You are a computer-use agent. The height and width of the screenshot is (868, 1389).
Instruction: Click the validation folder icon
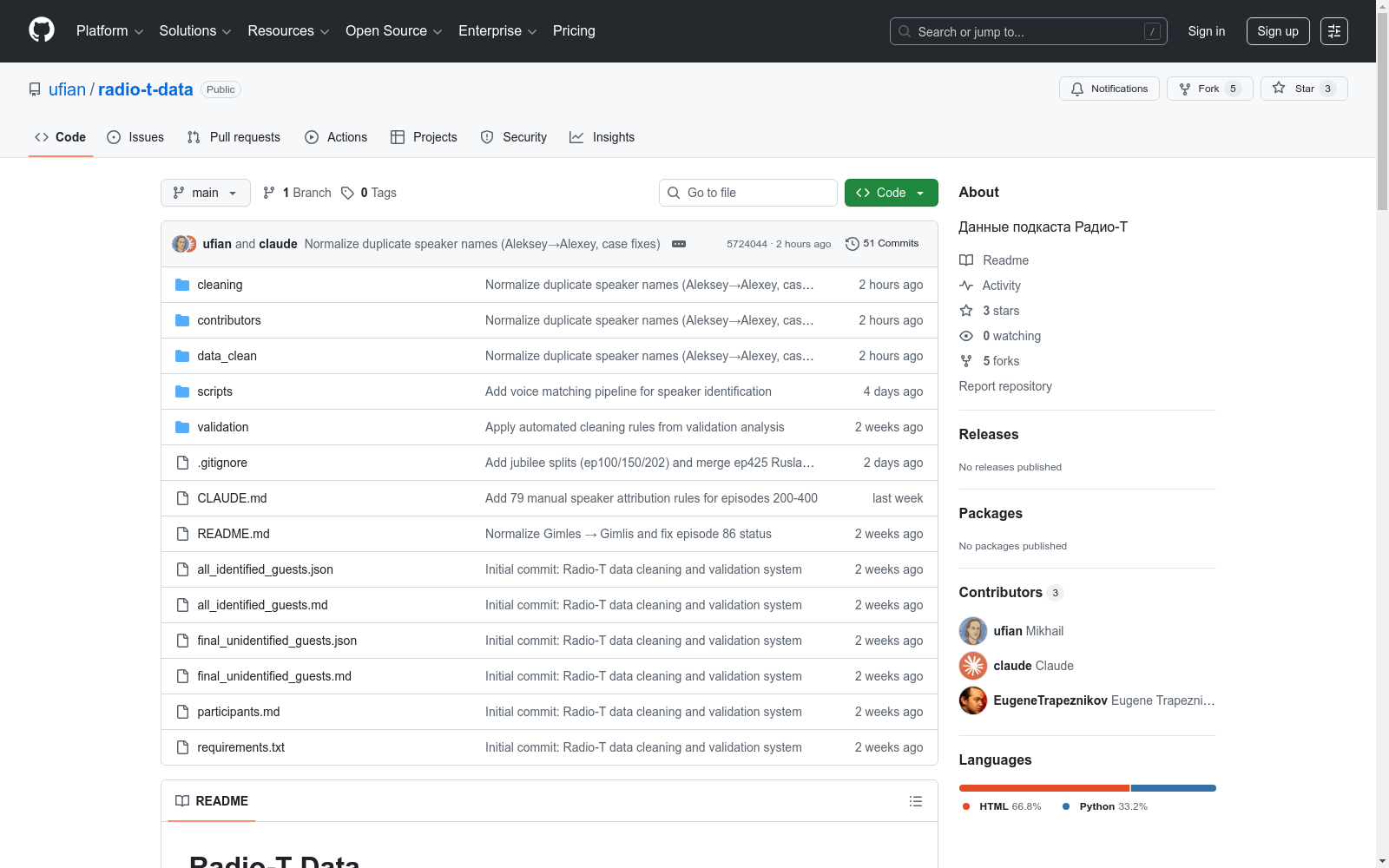182,427
